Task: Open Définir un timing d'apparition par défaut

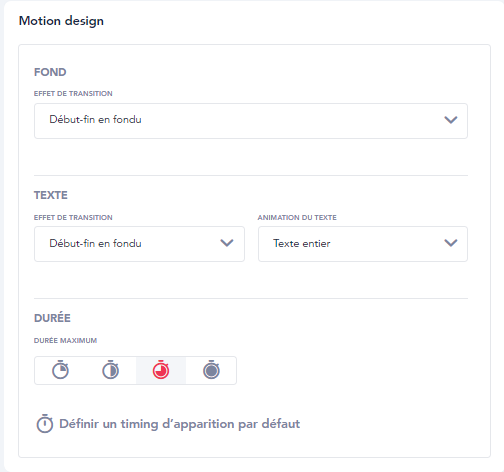Action: [179, 424]
